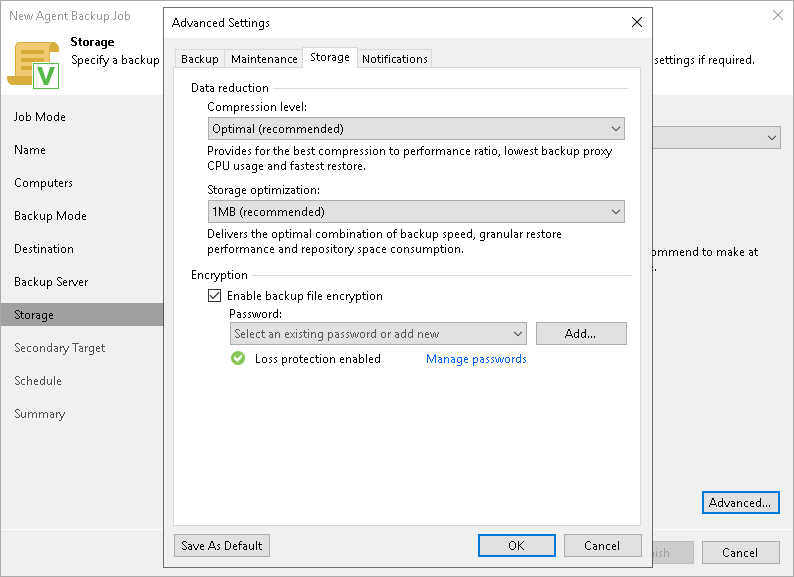This screenshot has width=794, height=577.
Task: Go to the Summary wizard step
Action: click(39, 414)
